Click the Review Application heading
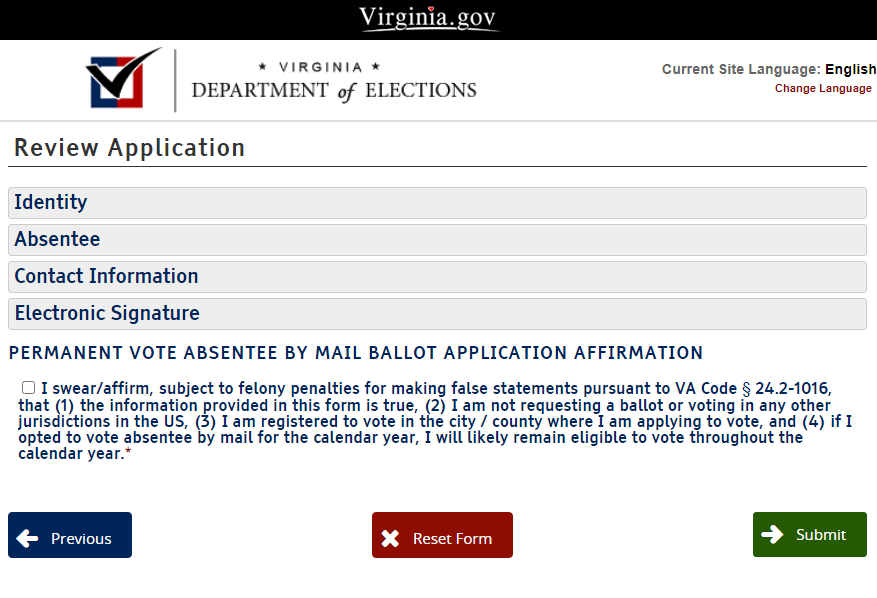877x598 pixels. tap(129, 148)
